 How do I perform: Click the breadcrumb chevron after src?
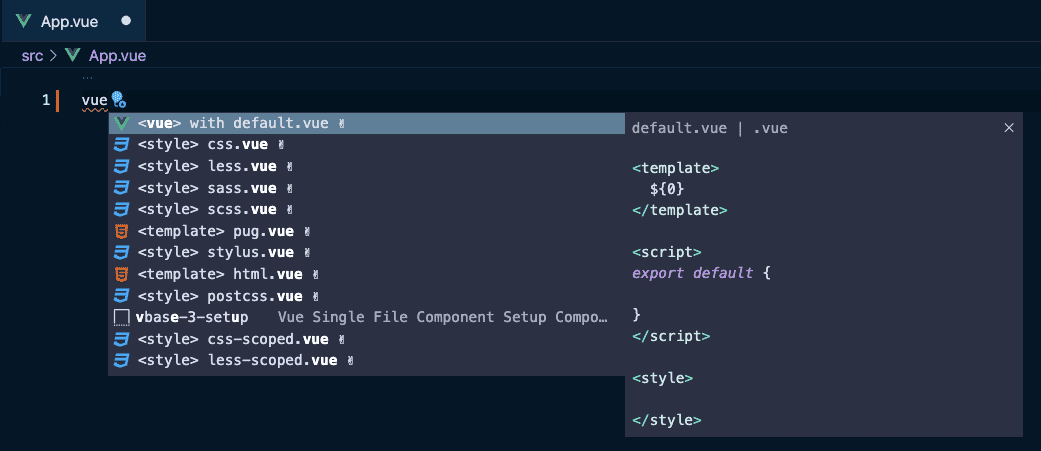click(54, 56)
